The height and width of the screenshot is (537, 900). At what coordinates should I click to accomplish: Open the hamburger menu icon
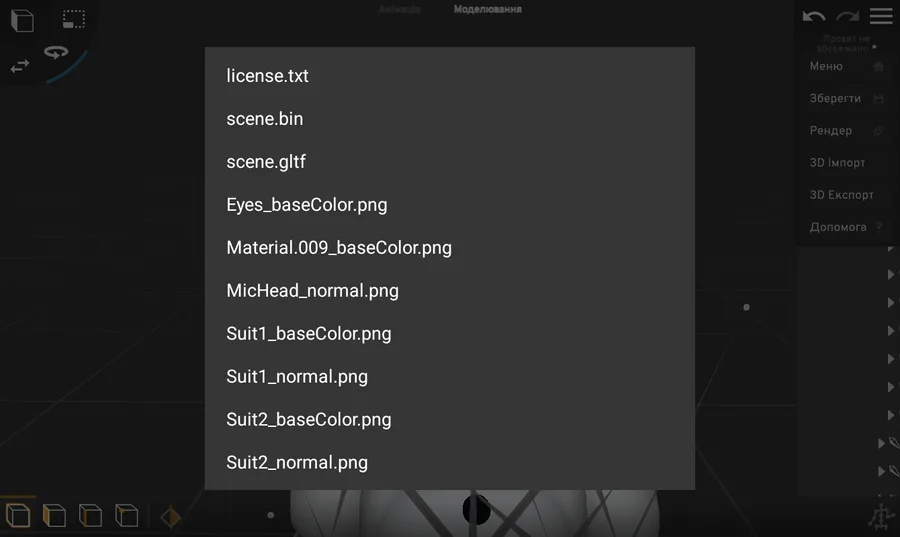881,15
